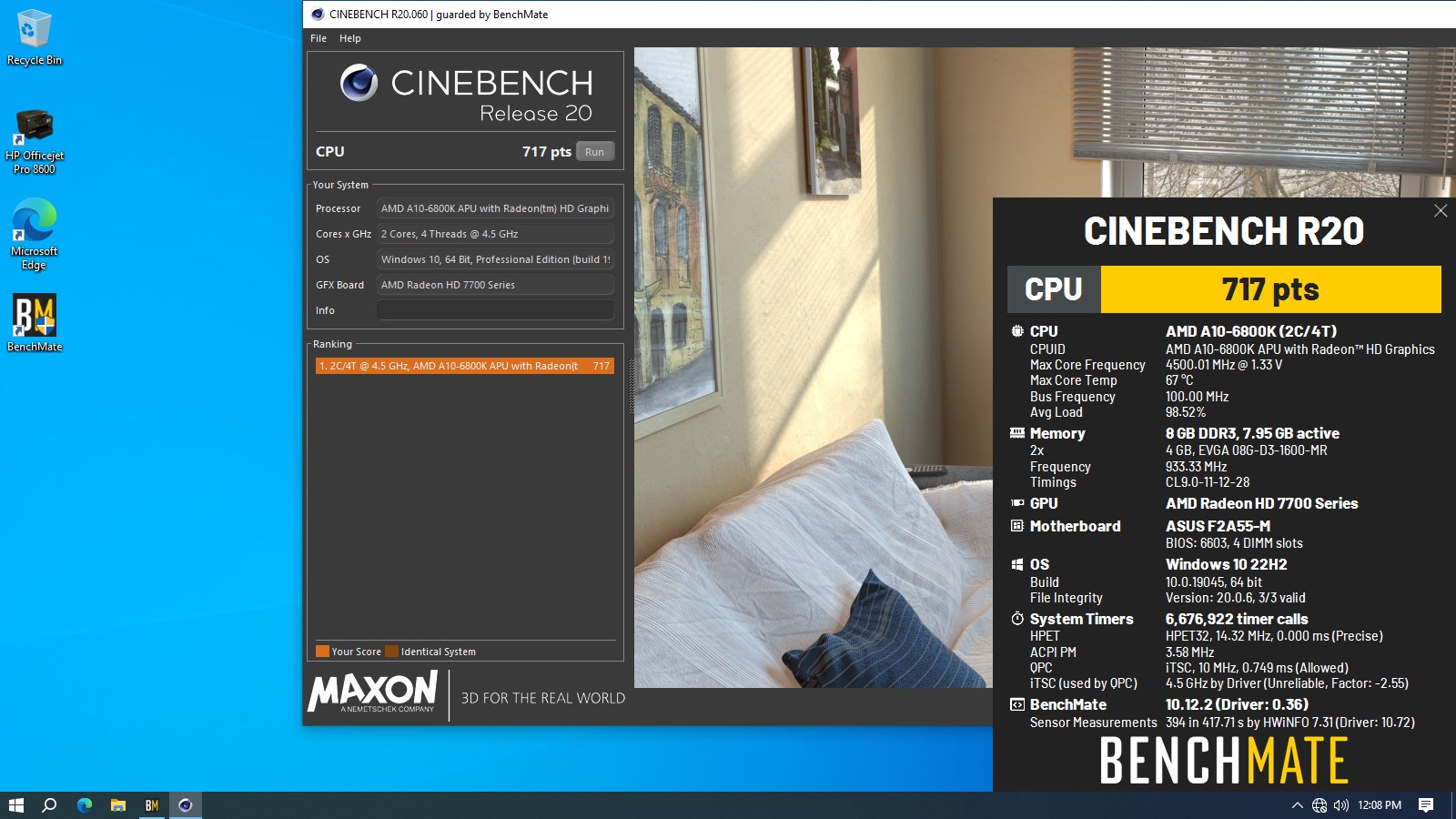Open the notification center

click(1426, 805)
